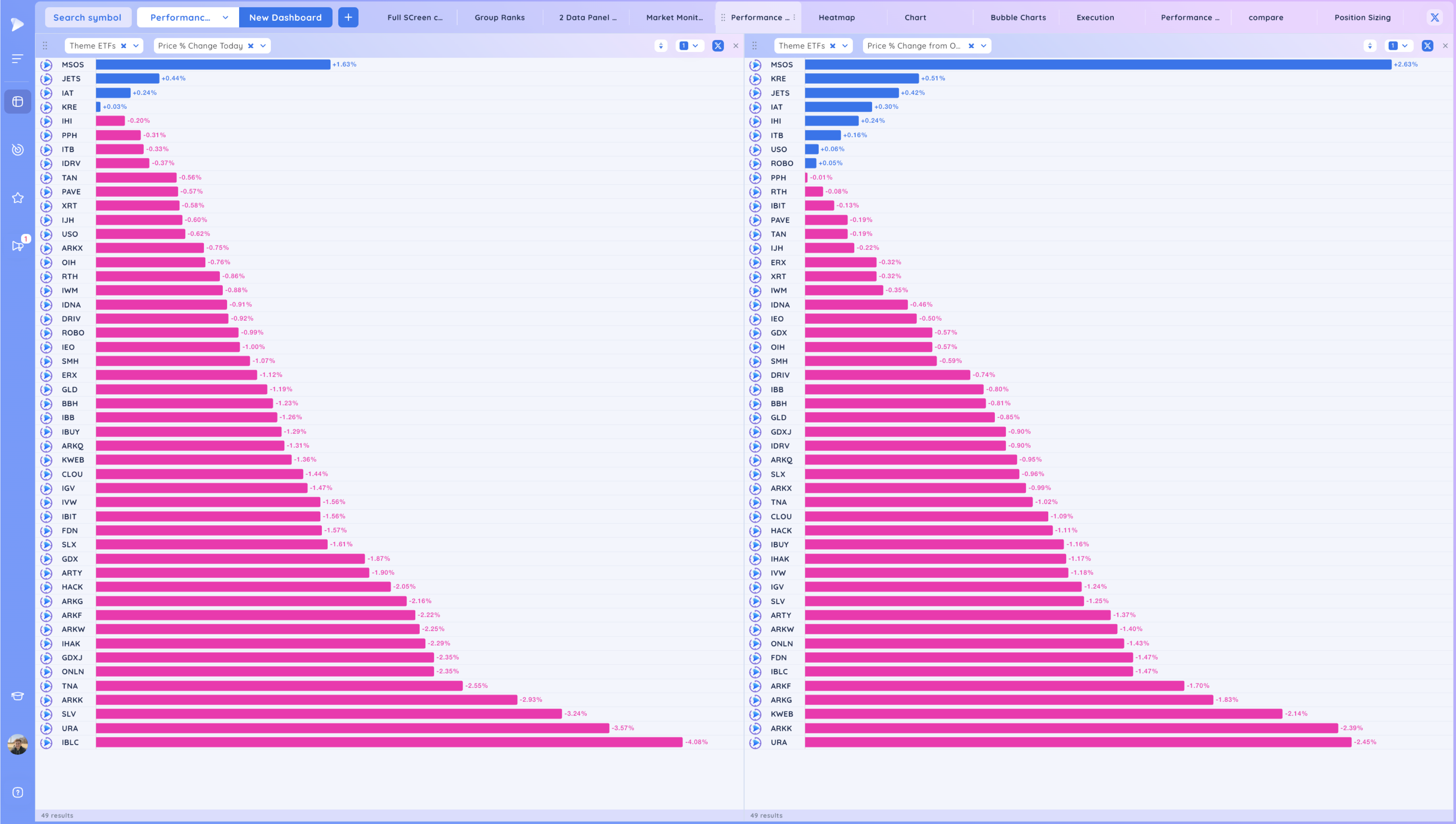Screen dimensions: 1456x824
Task: Open the link group number selector showing 1
Action: click(x=690, y=46)
